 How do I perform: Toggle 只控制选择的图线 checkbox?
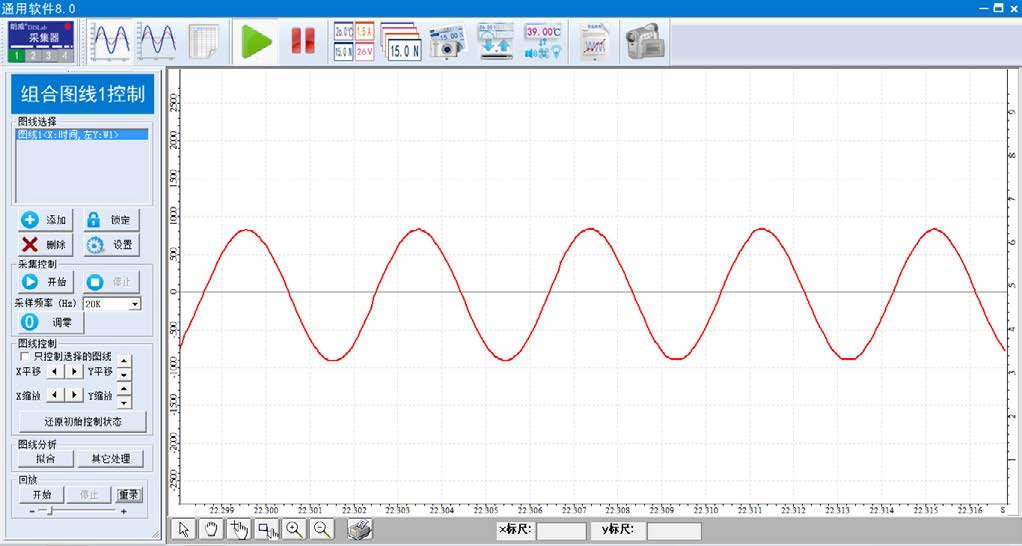pyautogui.click(x=25, y=356)
